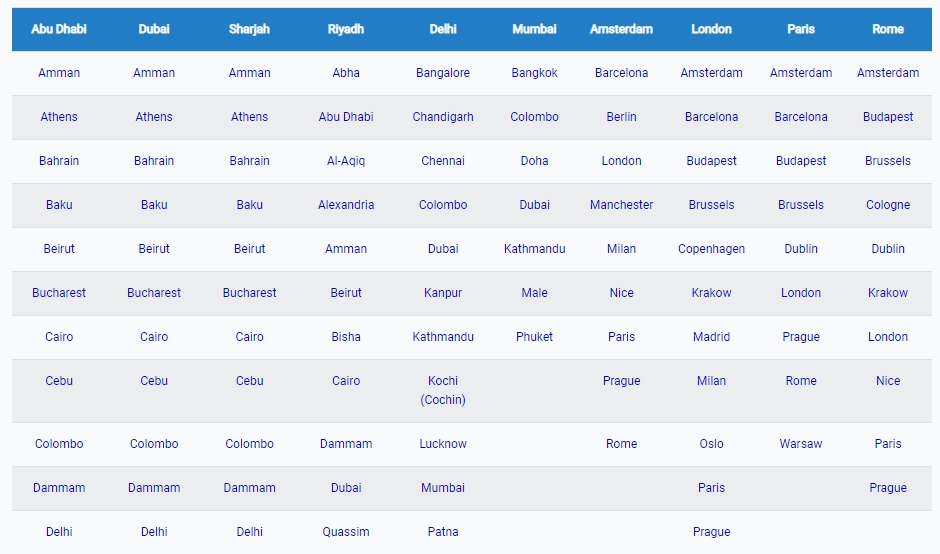The width and height of the screenshot is (940, 554).
Task: Click the Rome column header
Action: click(x=887, y=29)
